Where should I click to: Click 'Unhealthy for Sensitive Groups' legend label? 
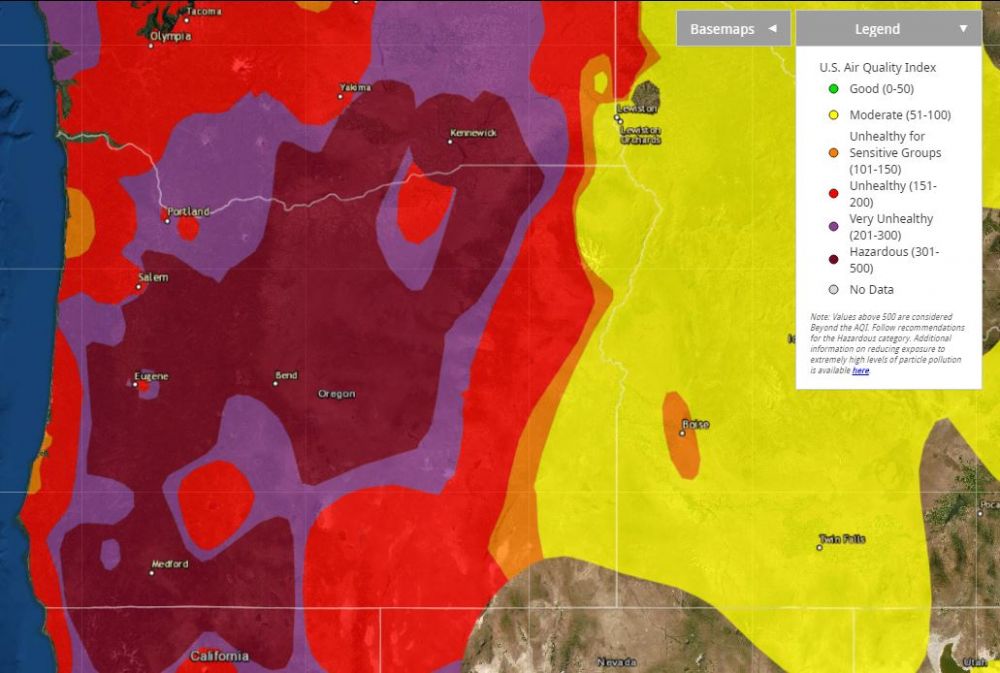click(x=895, y=153)
